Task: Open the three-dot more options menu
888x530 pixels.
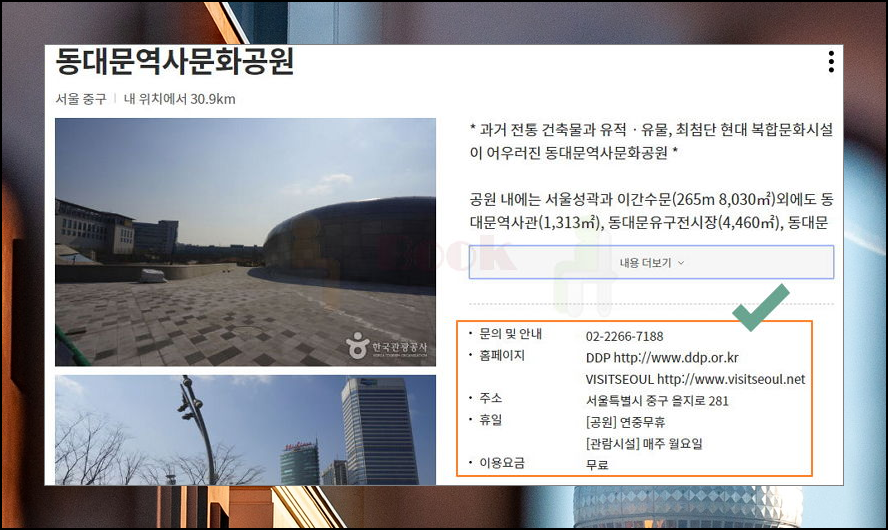Action: (831, 62)
